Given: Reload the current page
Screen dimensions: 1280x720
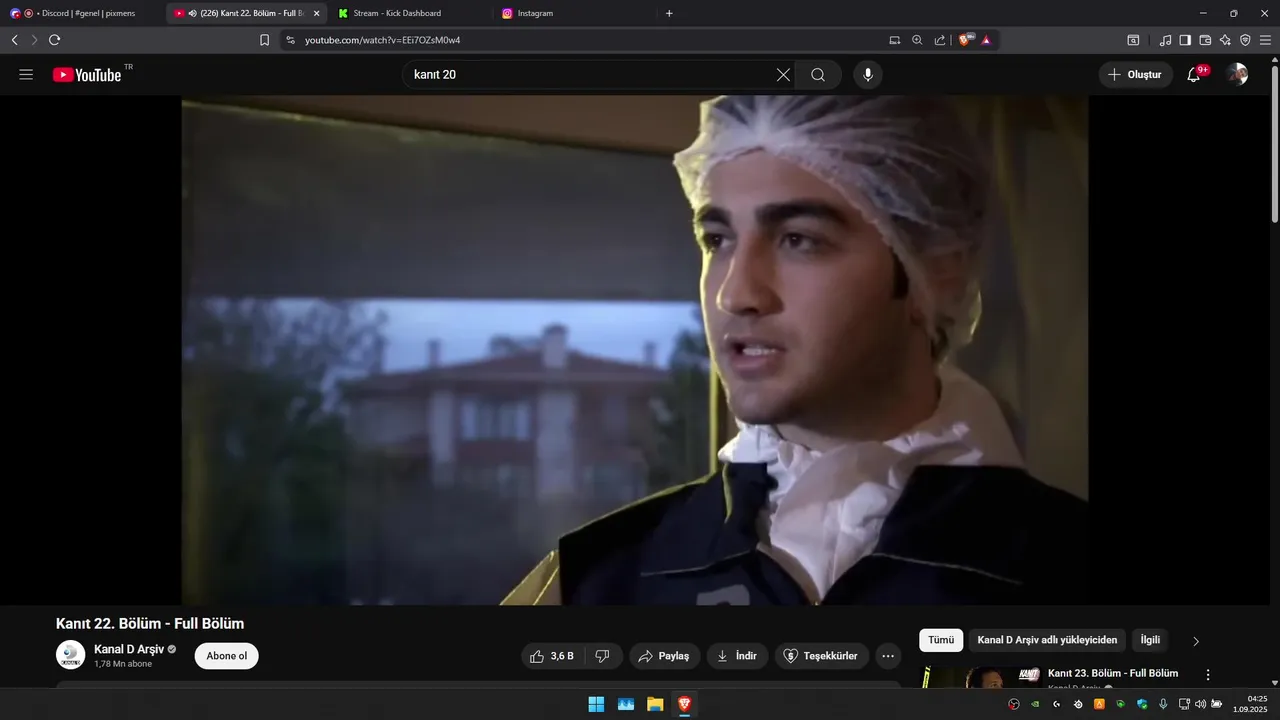Looking at the screenshot, I should [x=54, y=40].
